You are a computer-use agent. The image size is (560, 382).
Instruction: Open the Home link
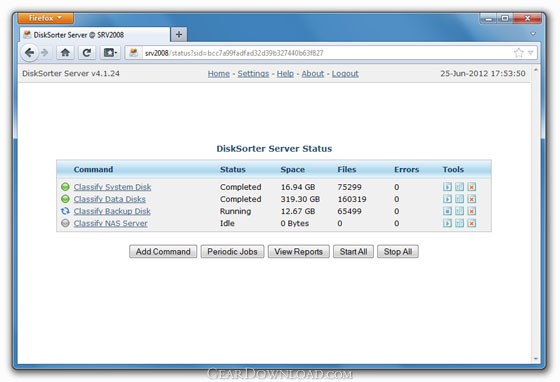point(219,74)
